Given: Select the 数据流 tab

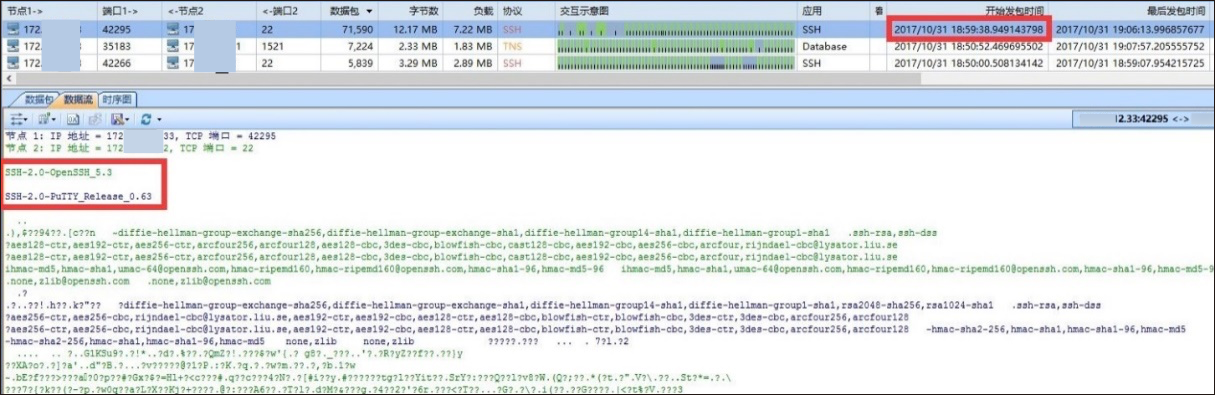Looking at the screenshot, I should 77,100.
